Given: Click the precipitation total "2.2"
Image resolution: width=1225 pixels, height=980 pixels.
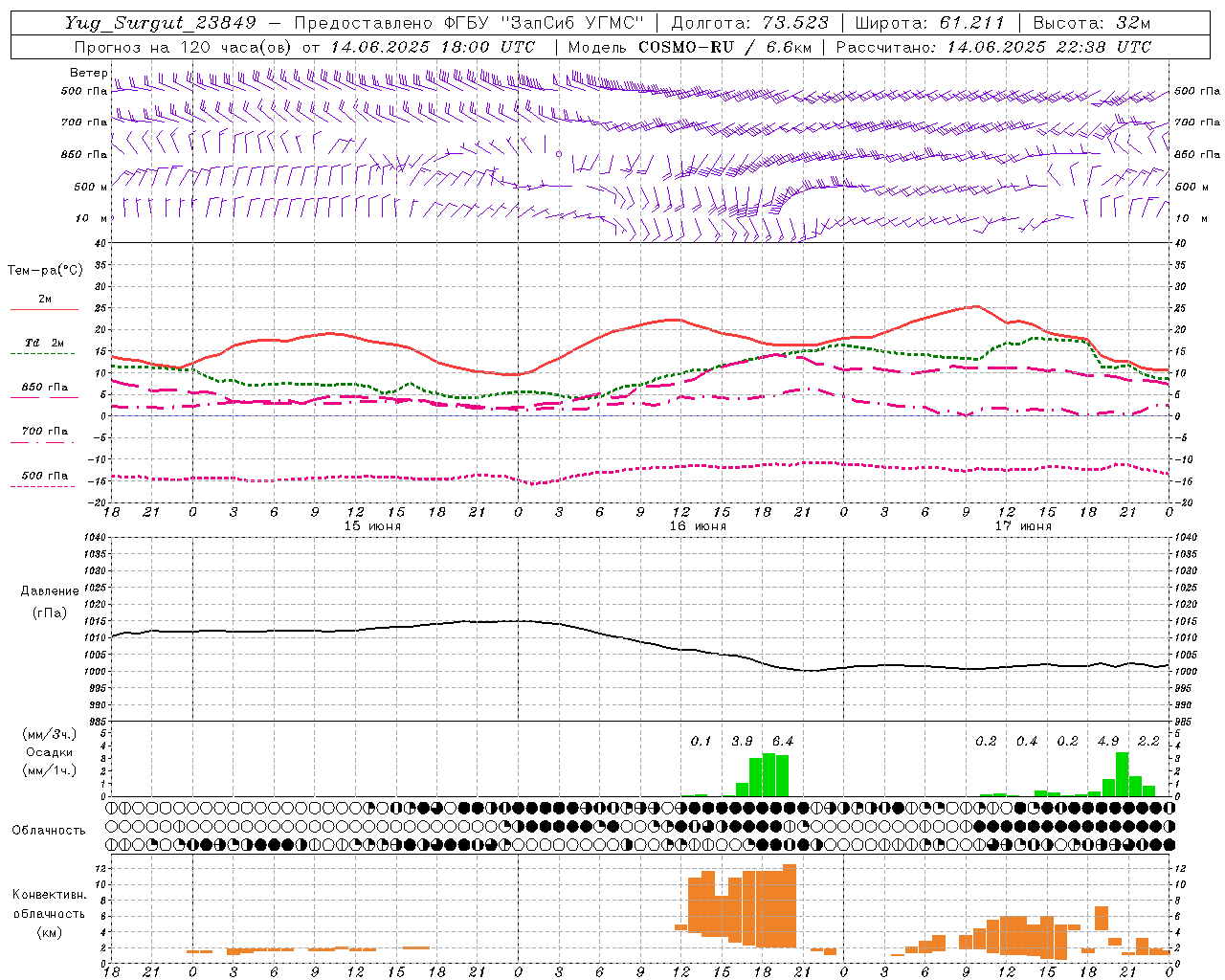Looking at the screenshot, I should click(x=1148, y=741).
